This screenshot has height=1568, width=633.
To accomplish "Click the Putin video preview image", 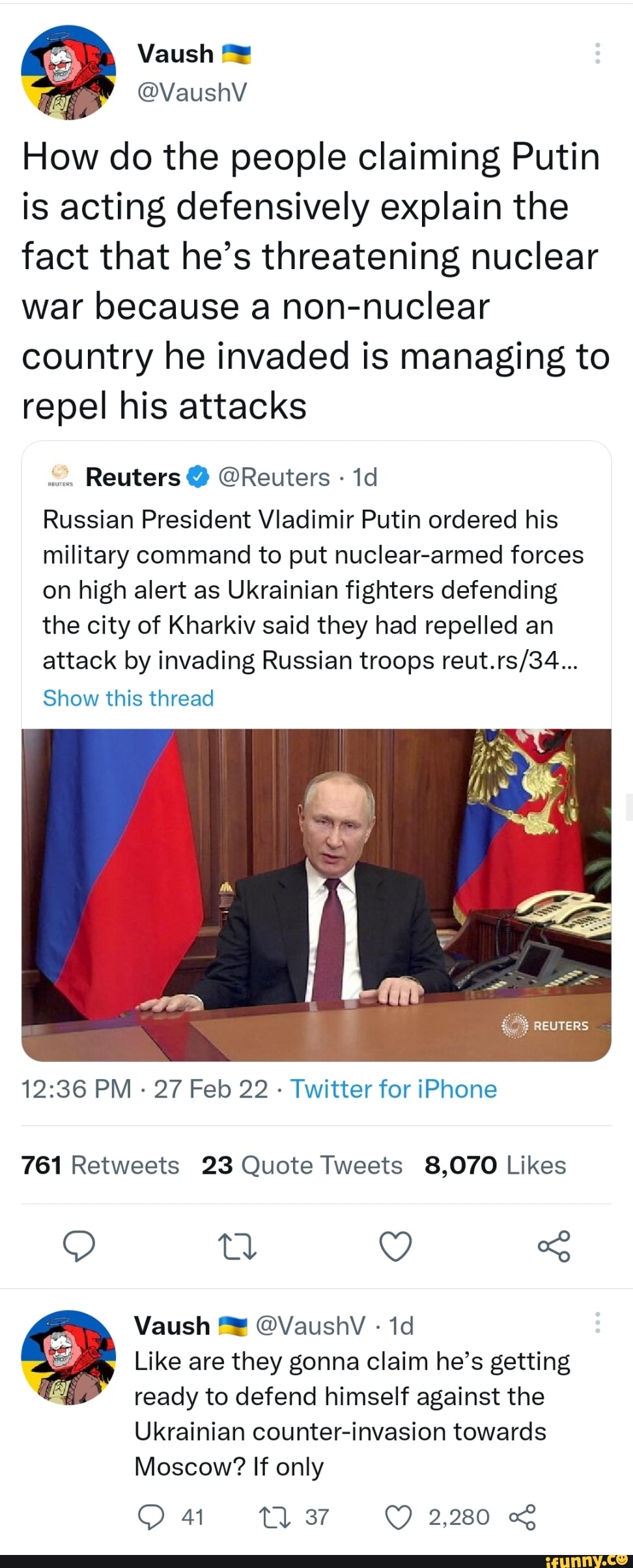I will [x=316, y=886].
